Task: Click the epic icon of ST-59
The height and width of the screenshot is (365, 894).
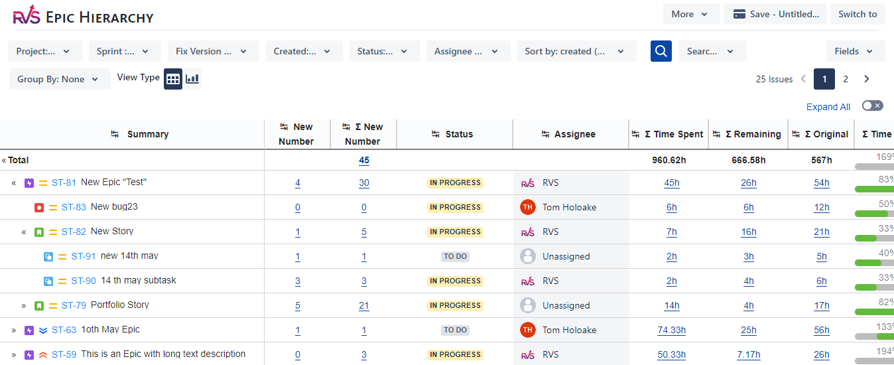Action: 29,355
